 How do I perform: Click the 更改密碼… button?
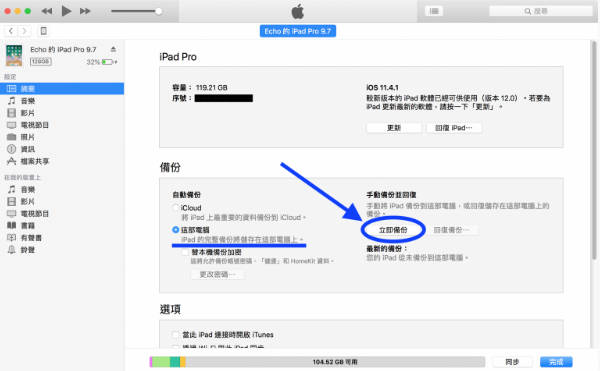[218, 274]
